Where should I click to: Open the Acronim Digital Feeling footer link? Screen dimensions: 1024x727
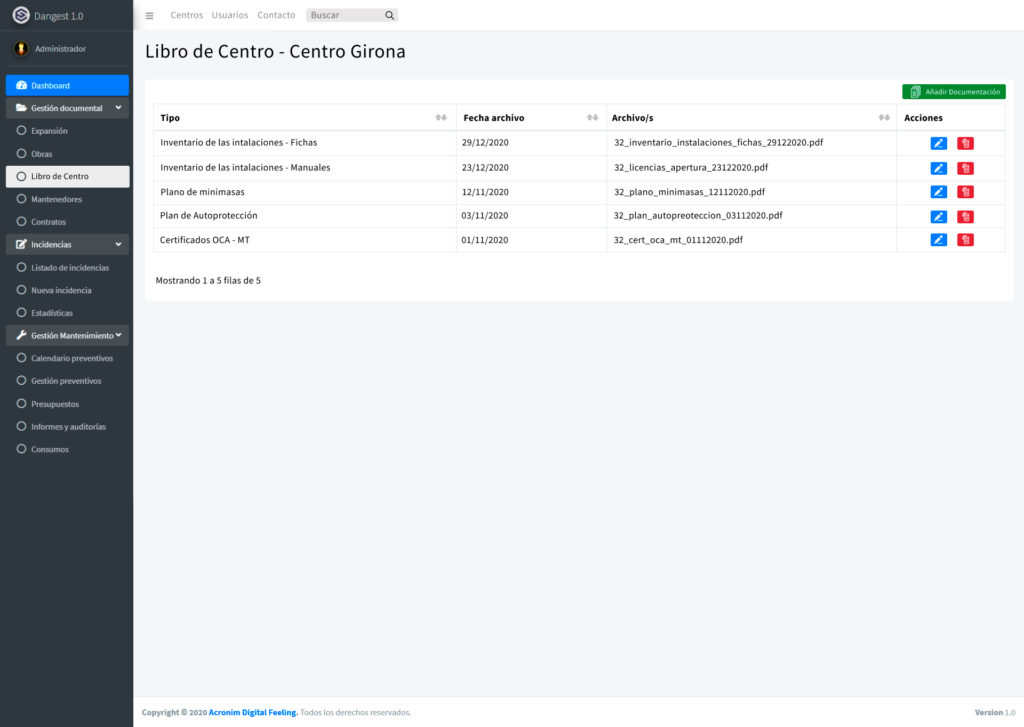pos(253,713)
